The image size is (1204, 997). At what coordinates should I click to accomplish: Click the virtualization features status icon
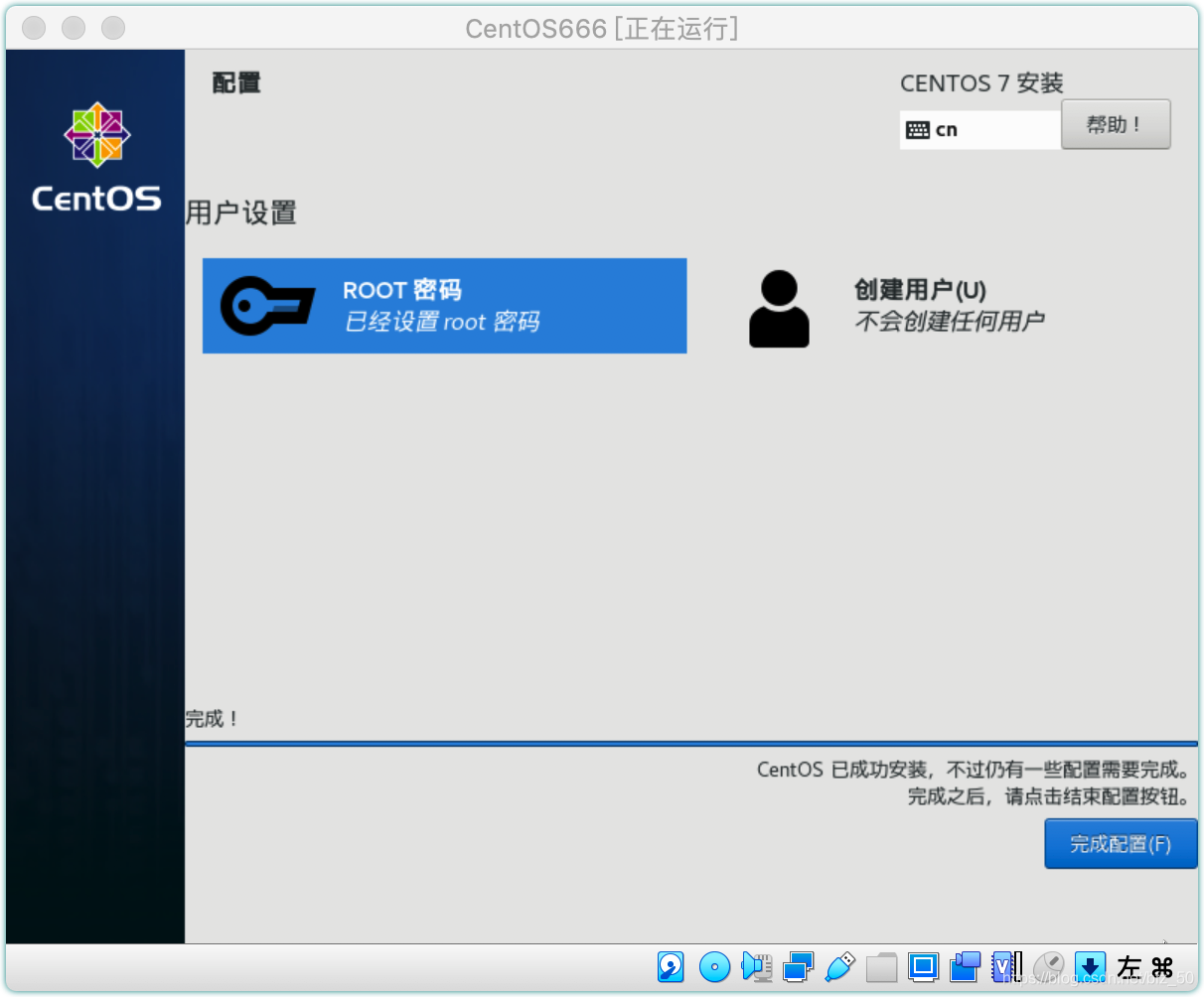pyautogui.click(x=1006, y=966)
